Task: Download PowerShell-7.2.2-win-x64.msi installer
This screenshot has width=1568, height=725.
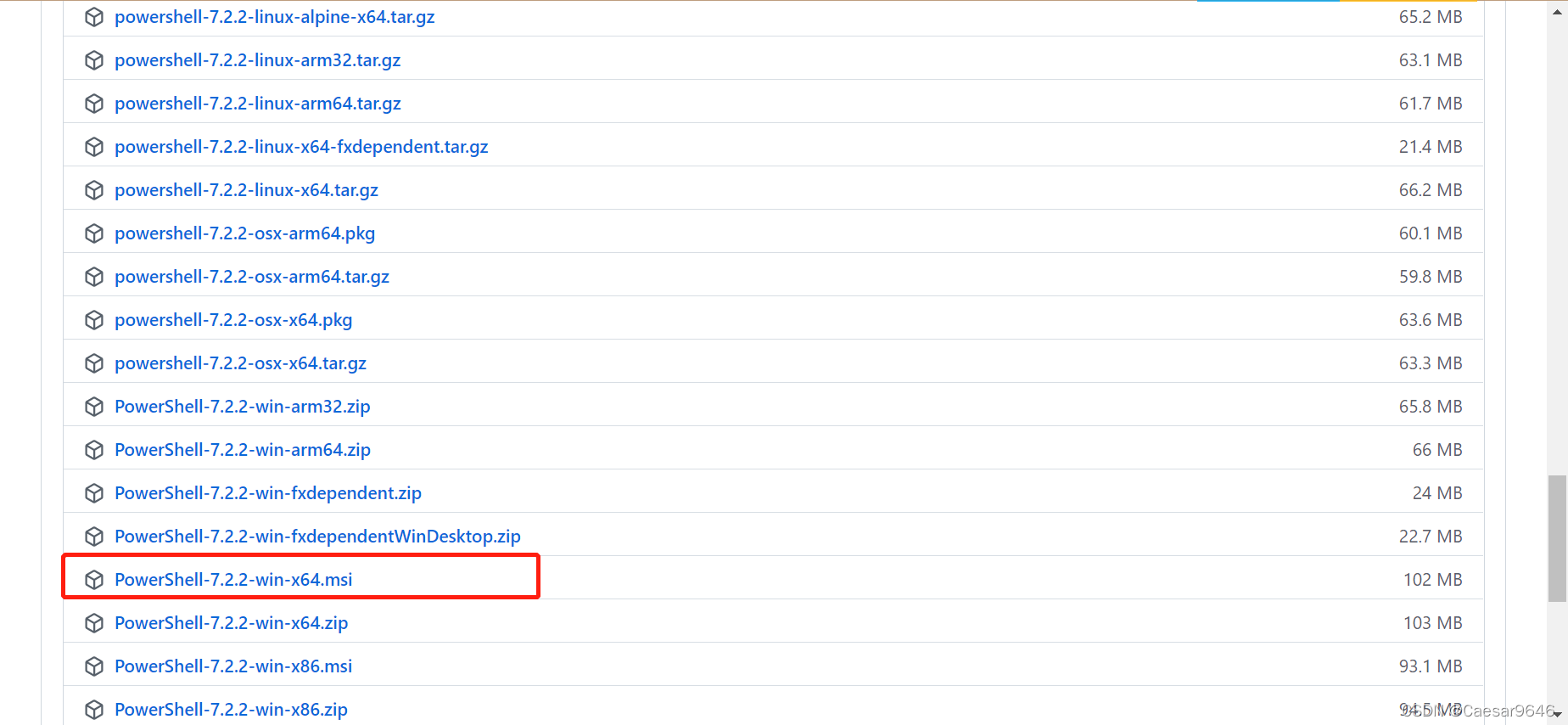Action: 233,580
